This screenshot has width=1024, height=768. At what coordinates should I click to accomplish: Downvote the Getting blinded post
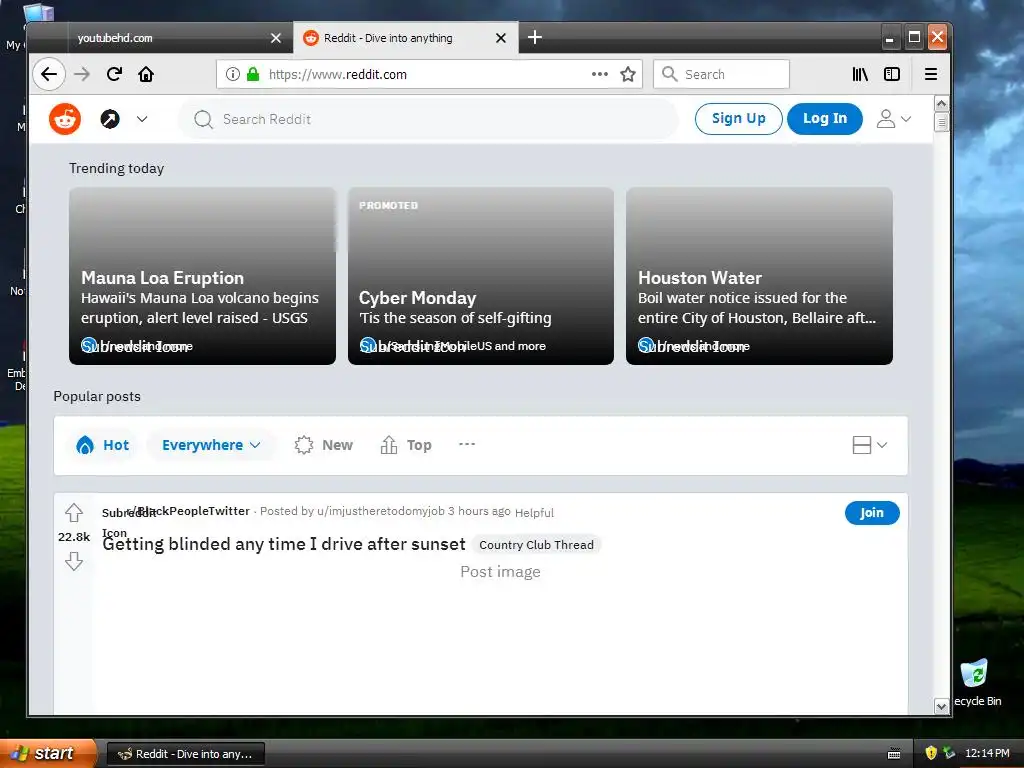(x=74, y=560)
